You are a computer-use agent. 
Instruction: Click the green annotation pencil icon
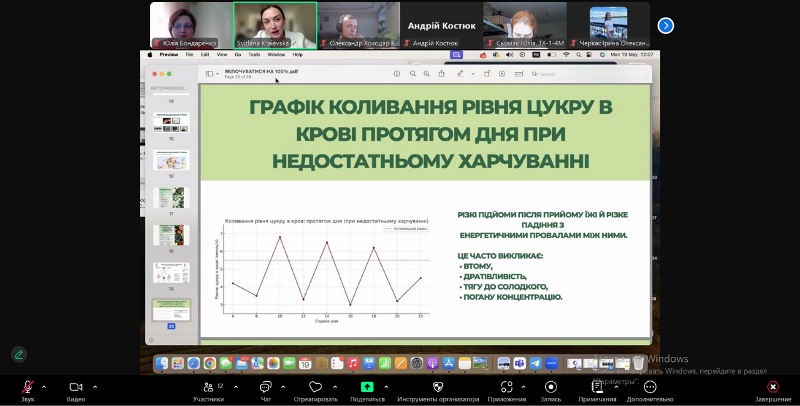tap(19, 354)
